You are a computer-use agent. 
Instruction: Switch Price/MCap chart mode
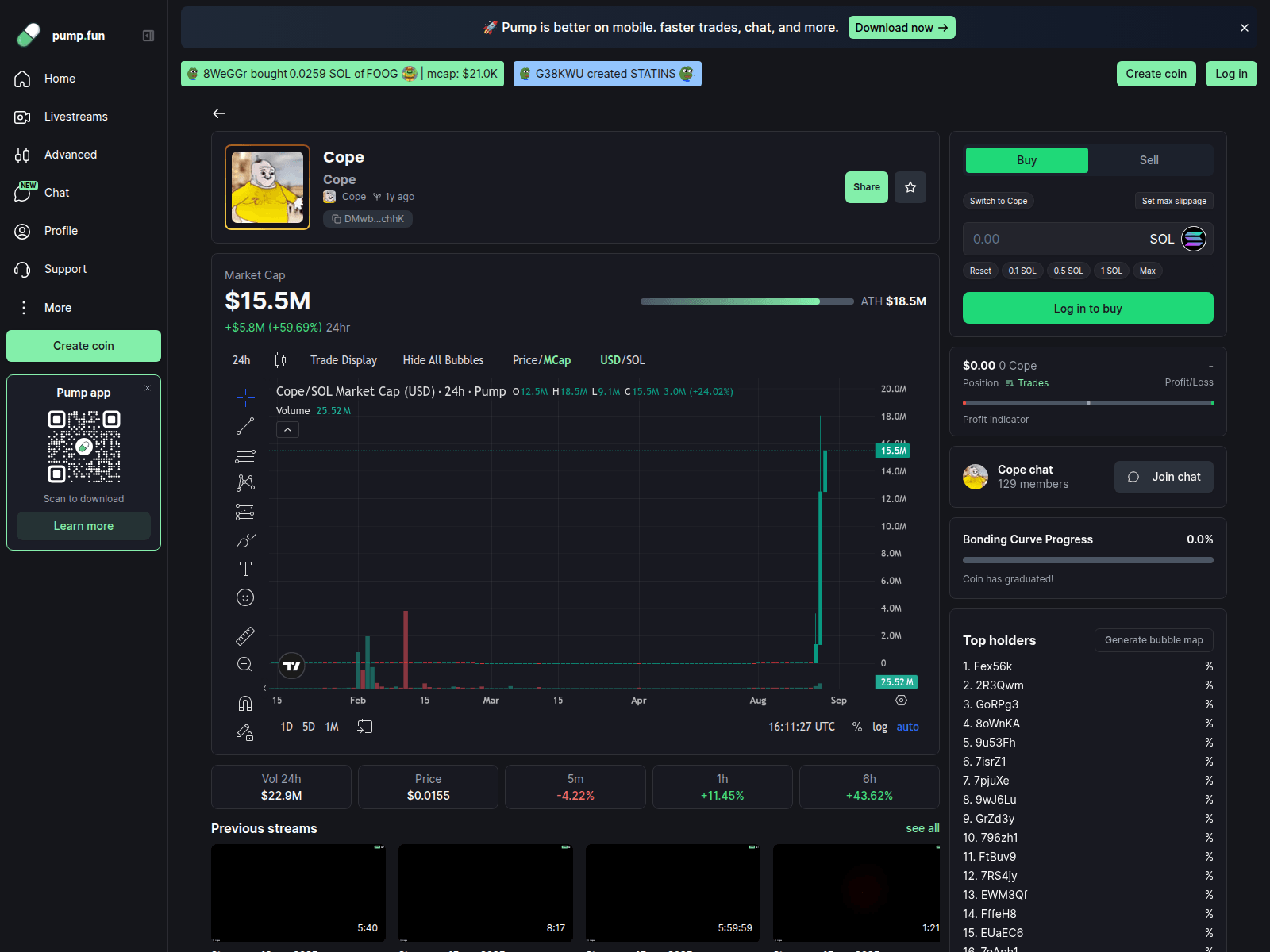[x=541, y=360]
